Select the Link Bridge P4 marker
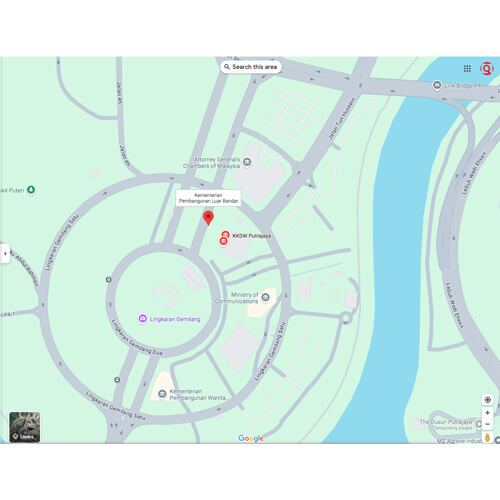 pos(437,85)
